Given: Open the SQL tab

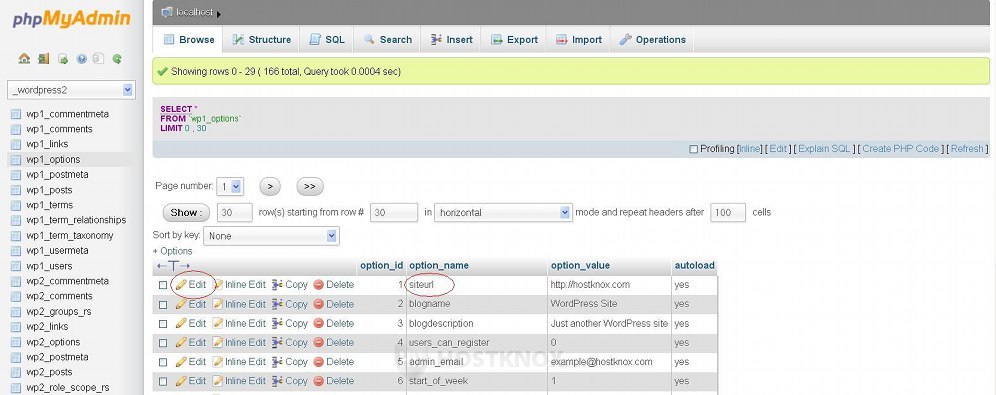Looking at the screenshot, I should (326, 39).
